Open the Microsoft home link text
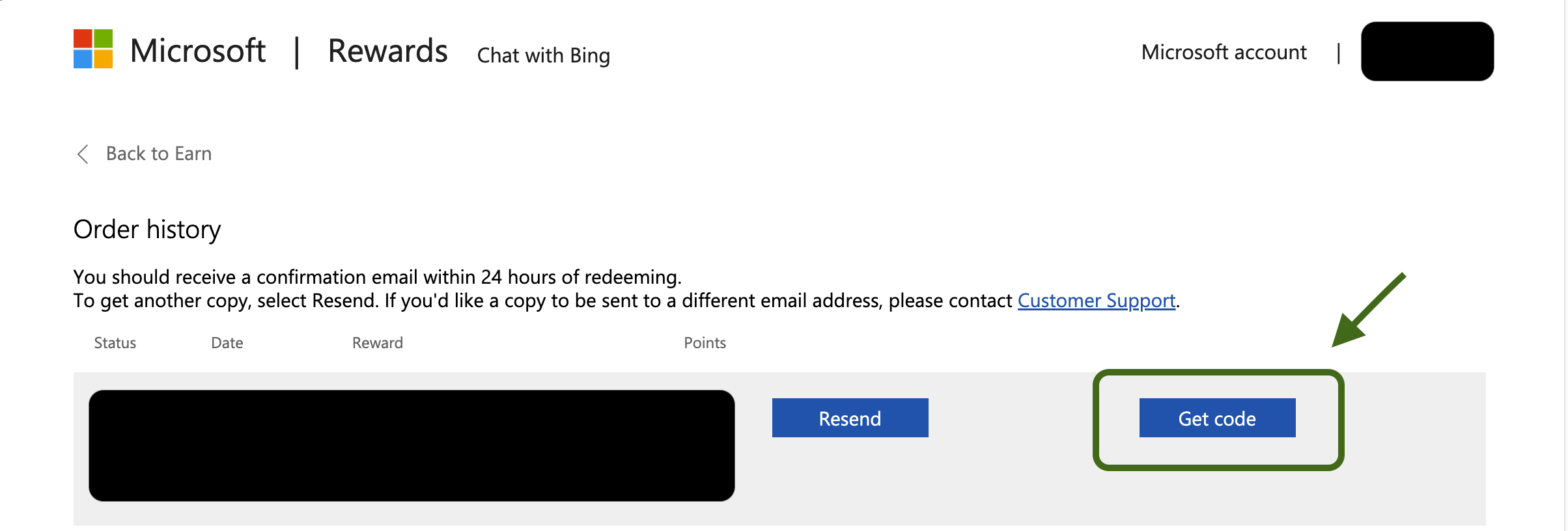Image resolution: width=1568 pixels, height=531 pixels. tap(198, 51)
